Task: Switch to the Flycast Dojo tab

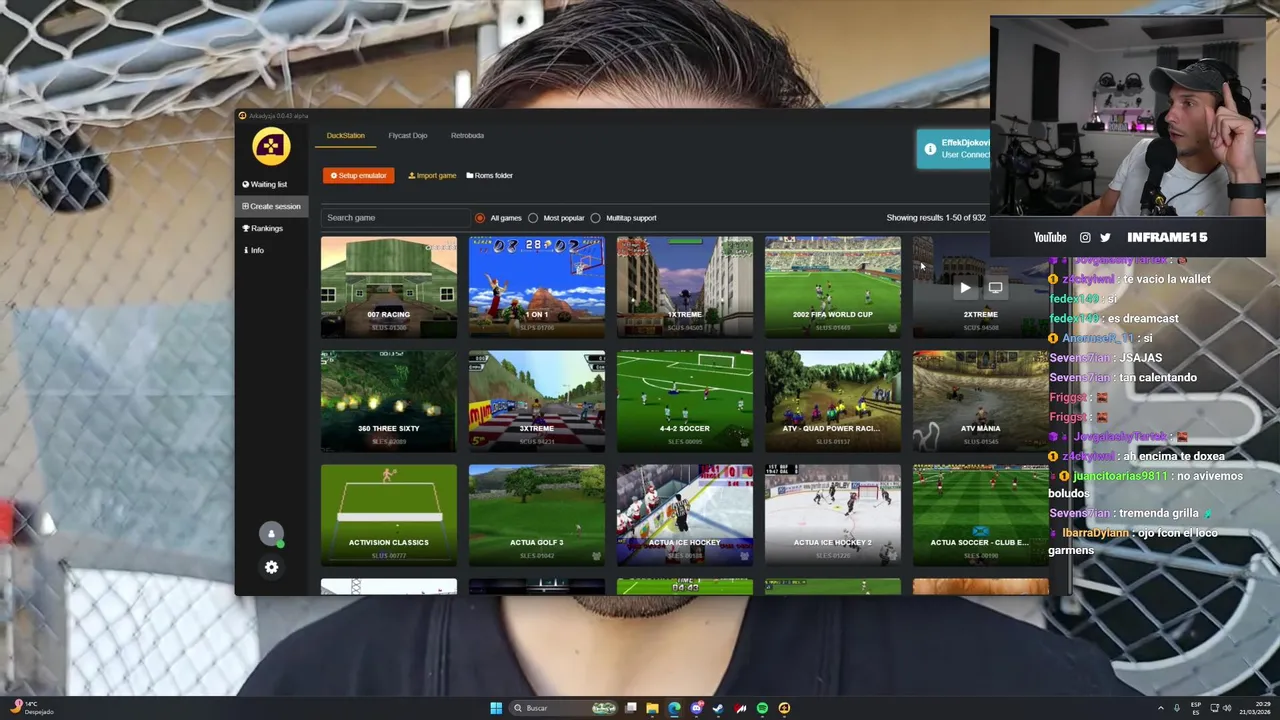Action: coord(407,135)
